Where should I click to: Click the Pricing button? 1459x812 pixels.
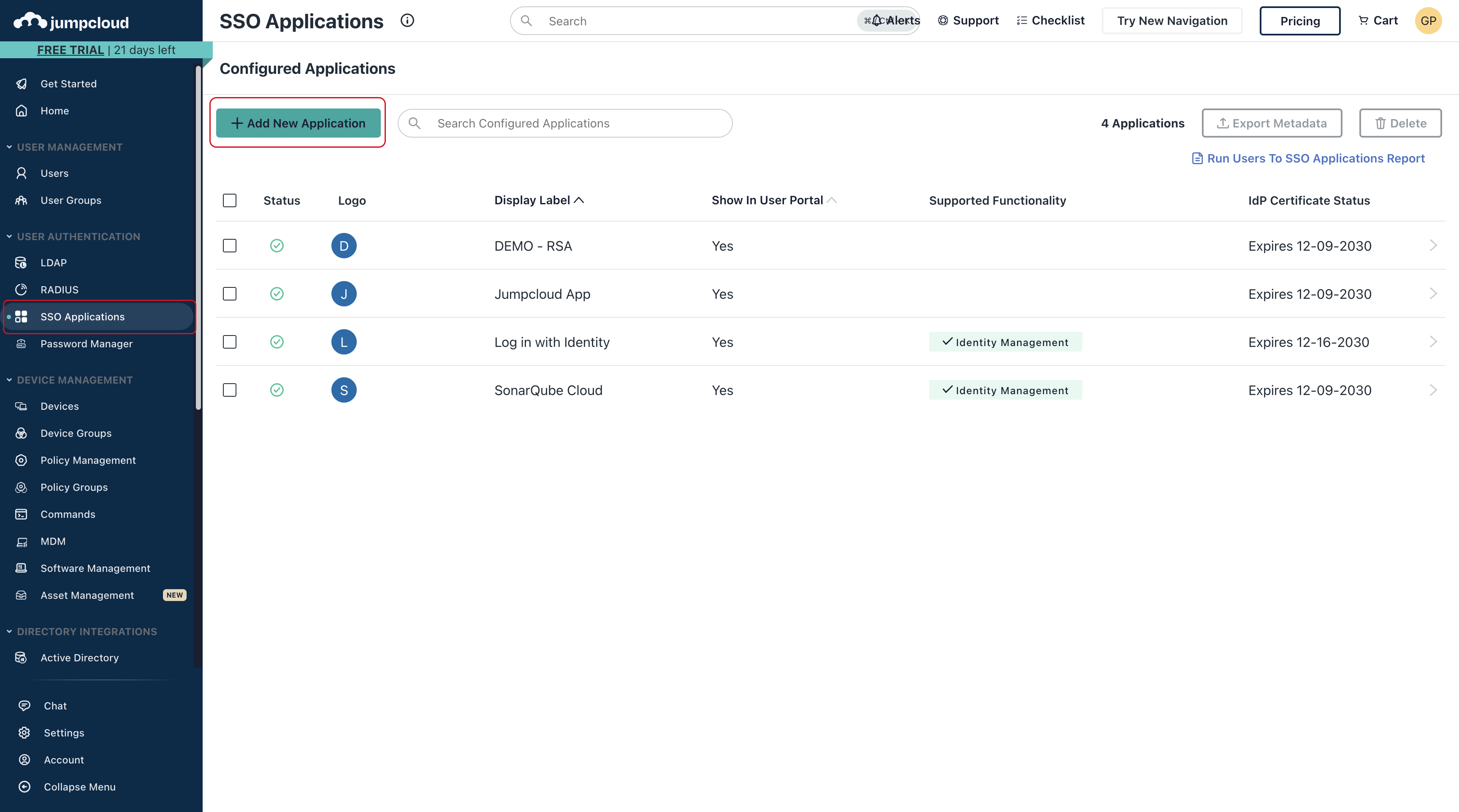click(1299, 21)
